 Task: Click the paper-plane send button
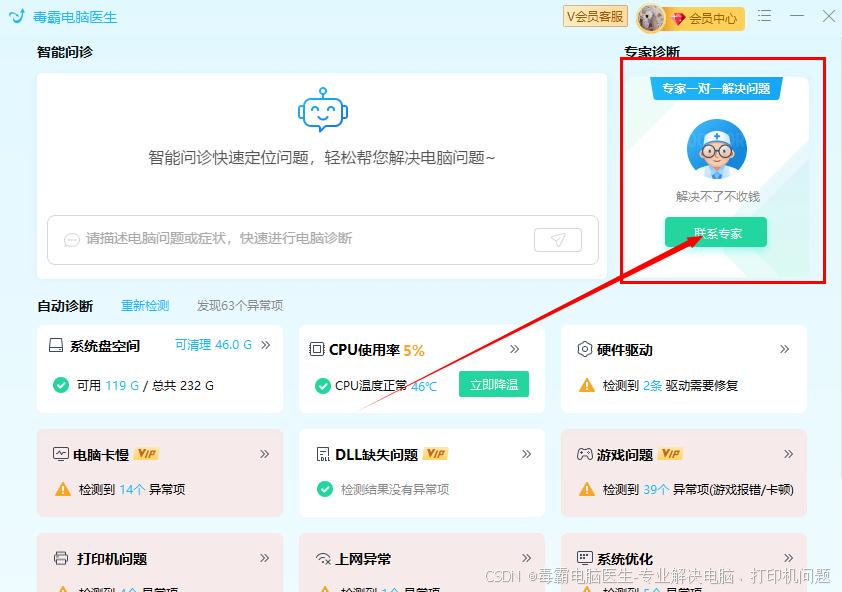point(558,240)
